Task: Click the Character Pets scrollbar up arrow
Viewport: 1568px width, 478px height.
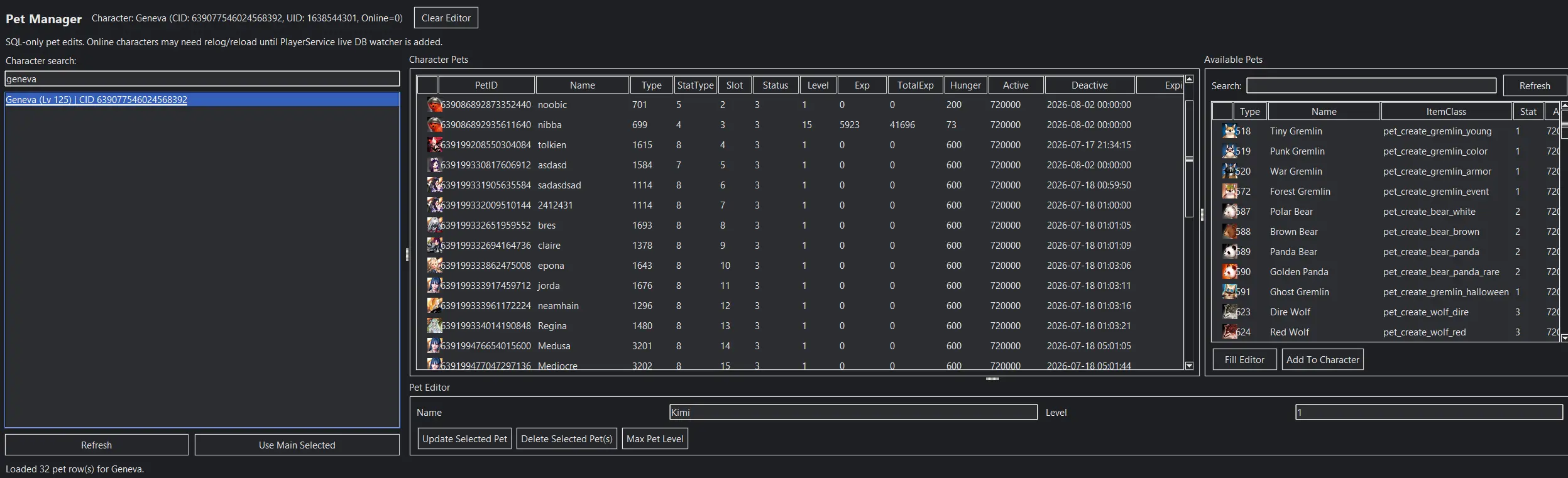Action: point(1189,80)
